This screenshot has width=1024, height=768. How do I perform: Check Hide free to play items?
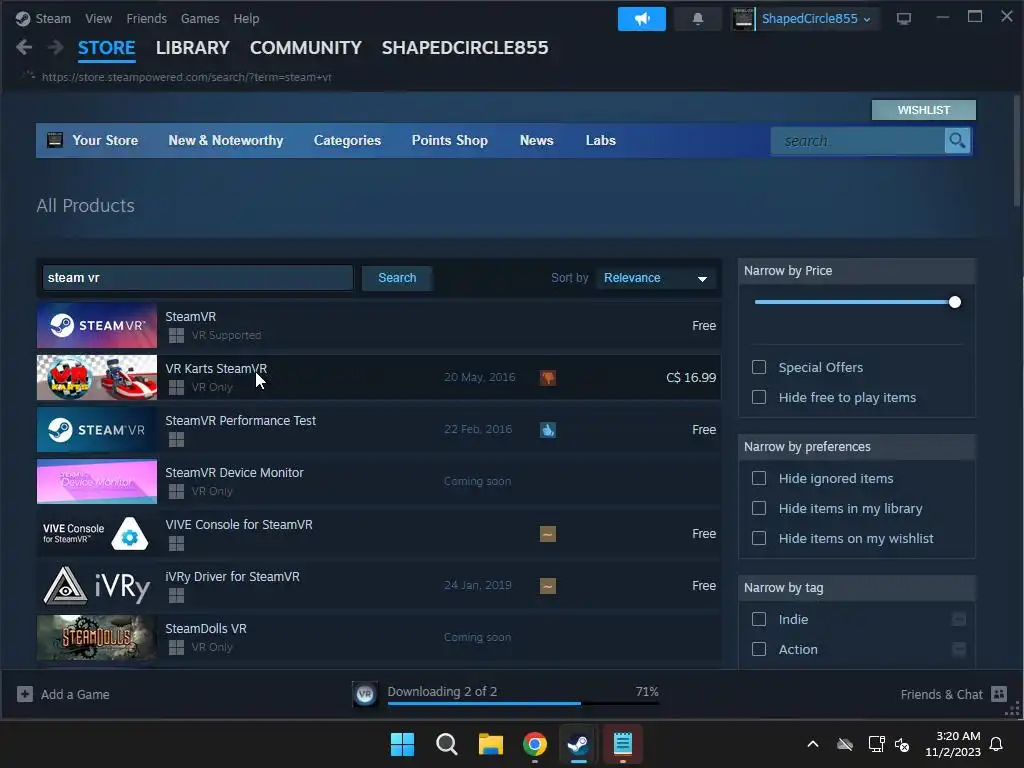pyautogui.click(x=759, y=397)
